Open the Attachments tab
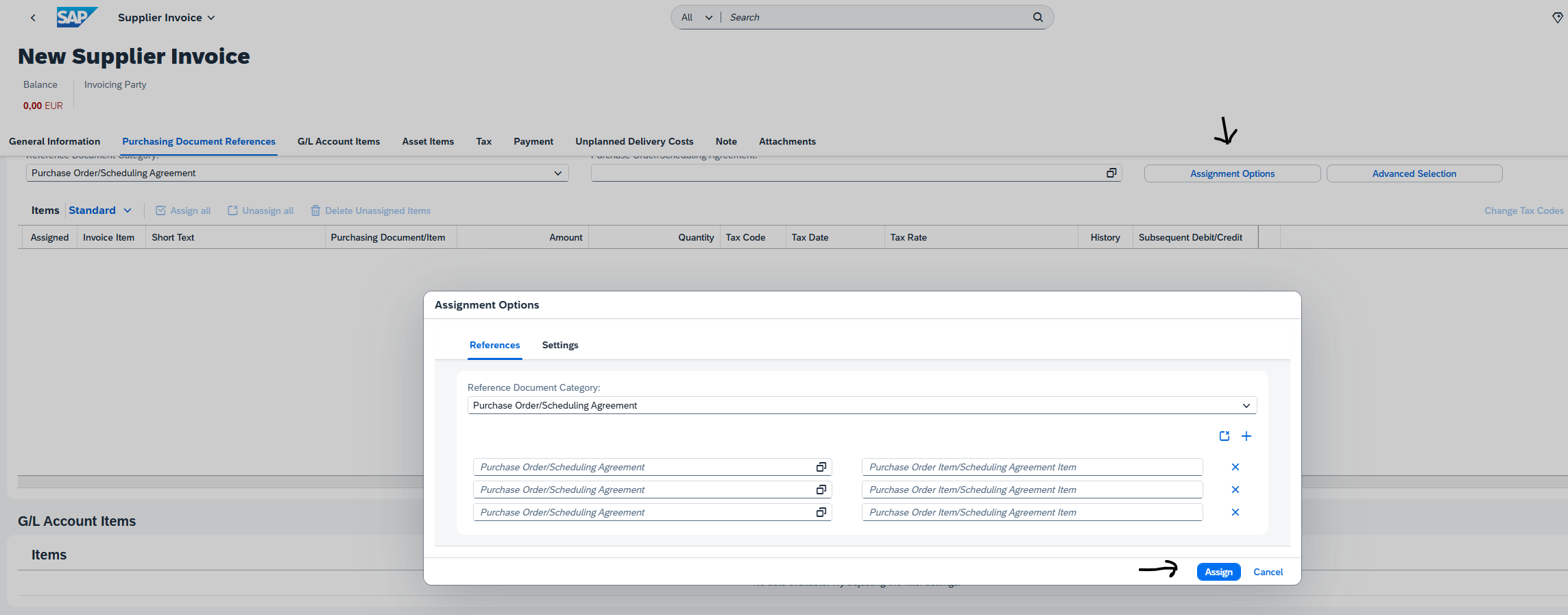 pos(787,141)
